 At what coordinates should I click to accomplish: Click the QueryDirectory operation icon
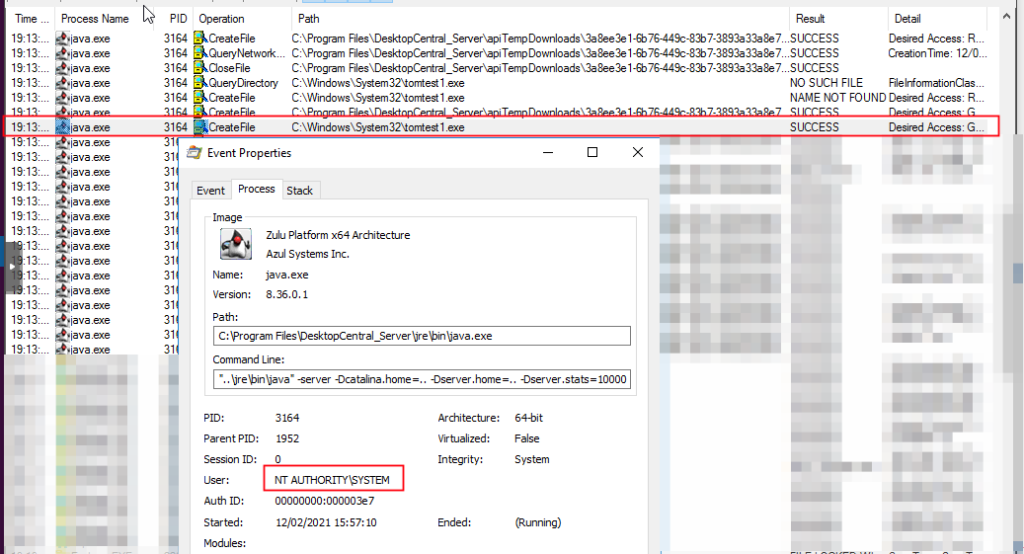200,83
